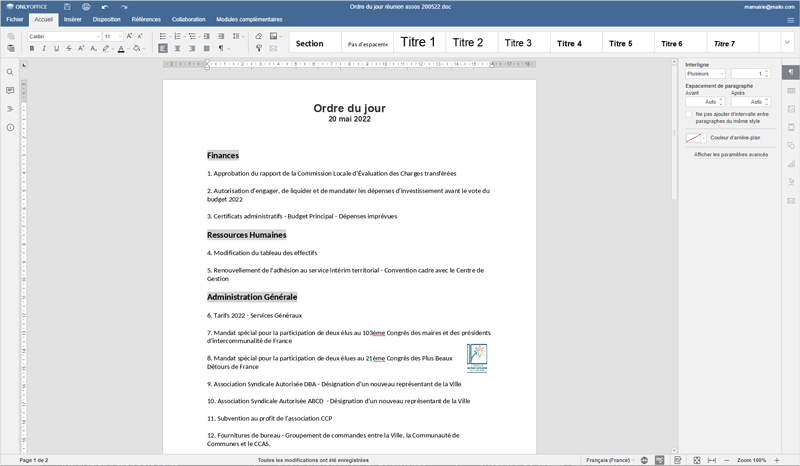Open the Références tab

coord(146,19)
